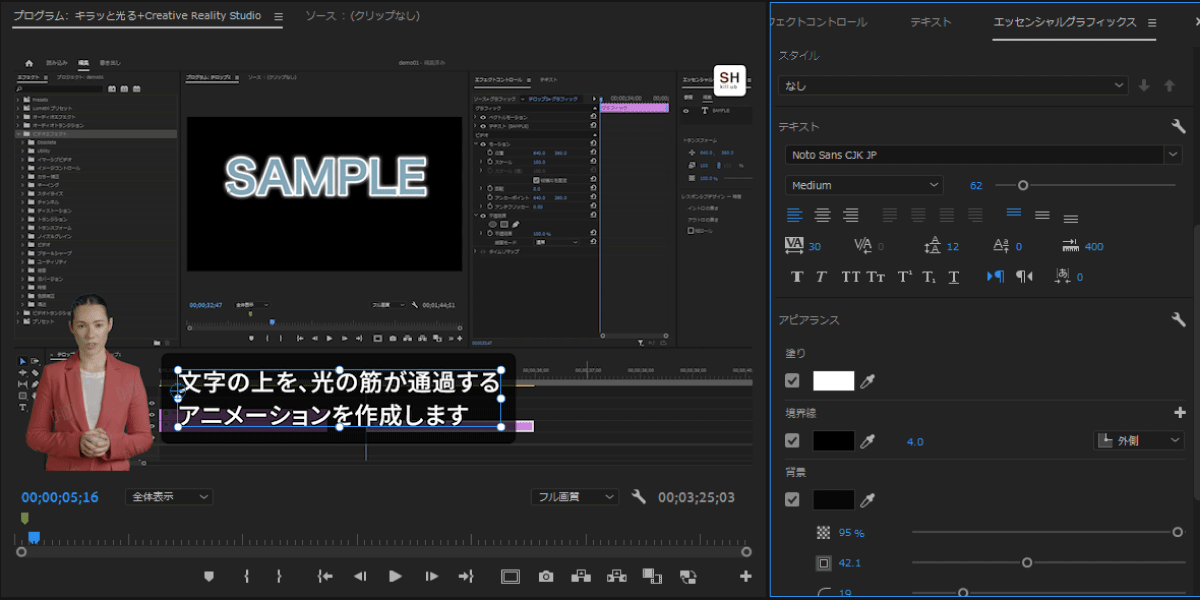Click the Safe Margins frame icon

pos(510,576)
